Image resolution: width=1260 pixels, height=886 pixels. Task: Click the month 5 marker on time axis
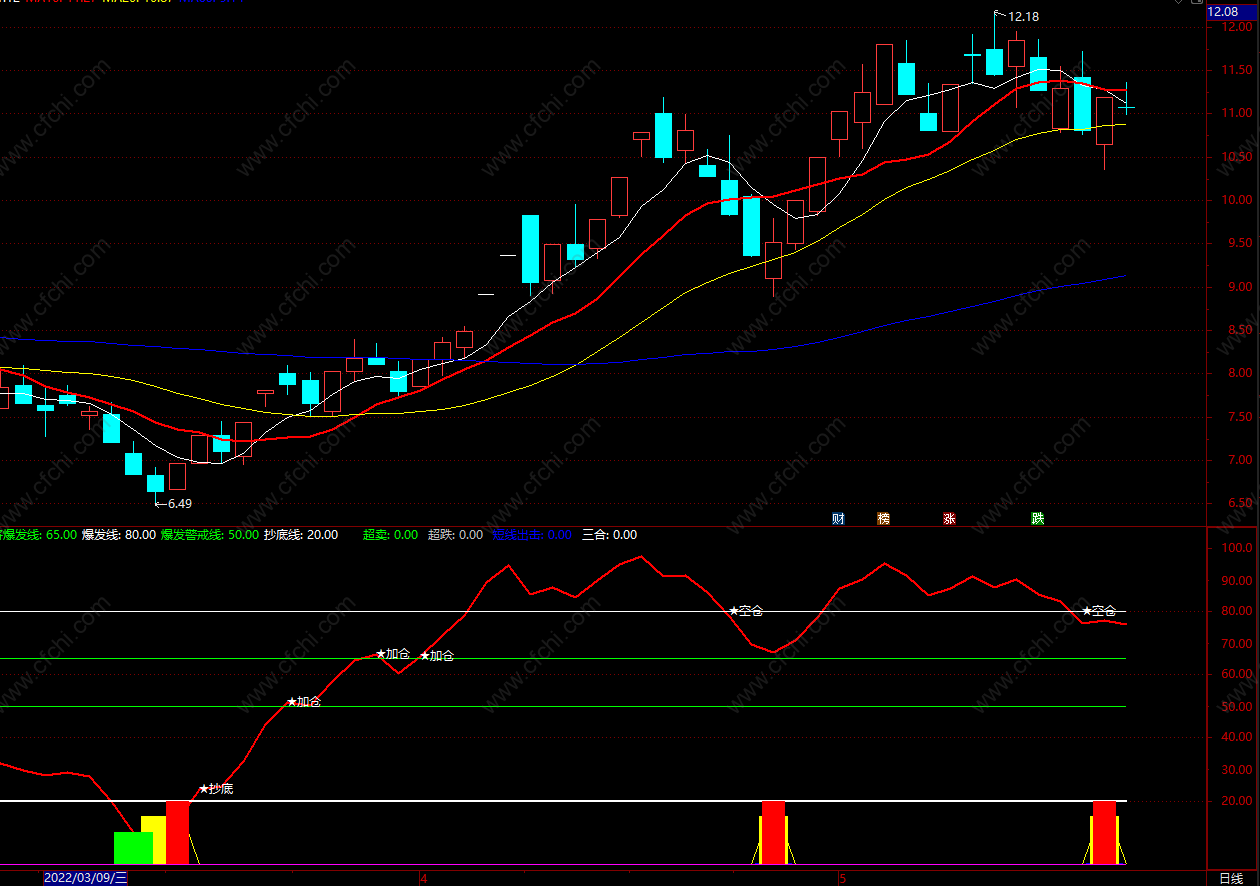click(x=842, y=879)
